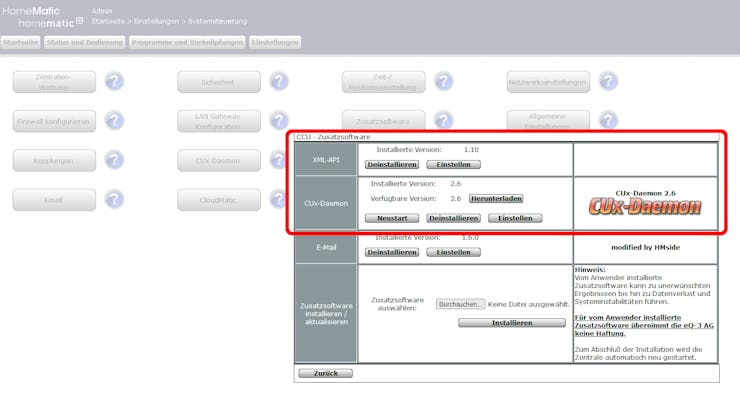Open help icon beside Netzwerkeinstellungen
Viewport: 740px width, 406px height.
pyautogui.click(x=608, y=82)
